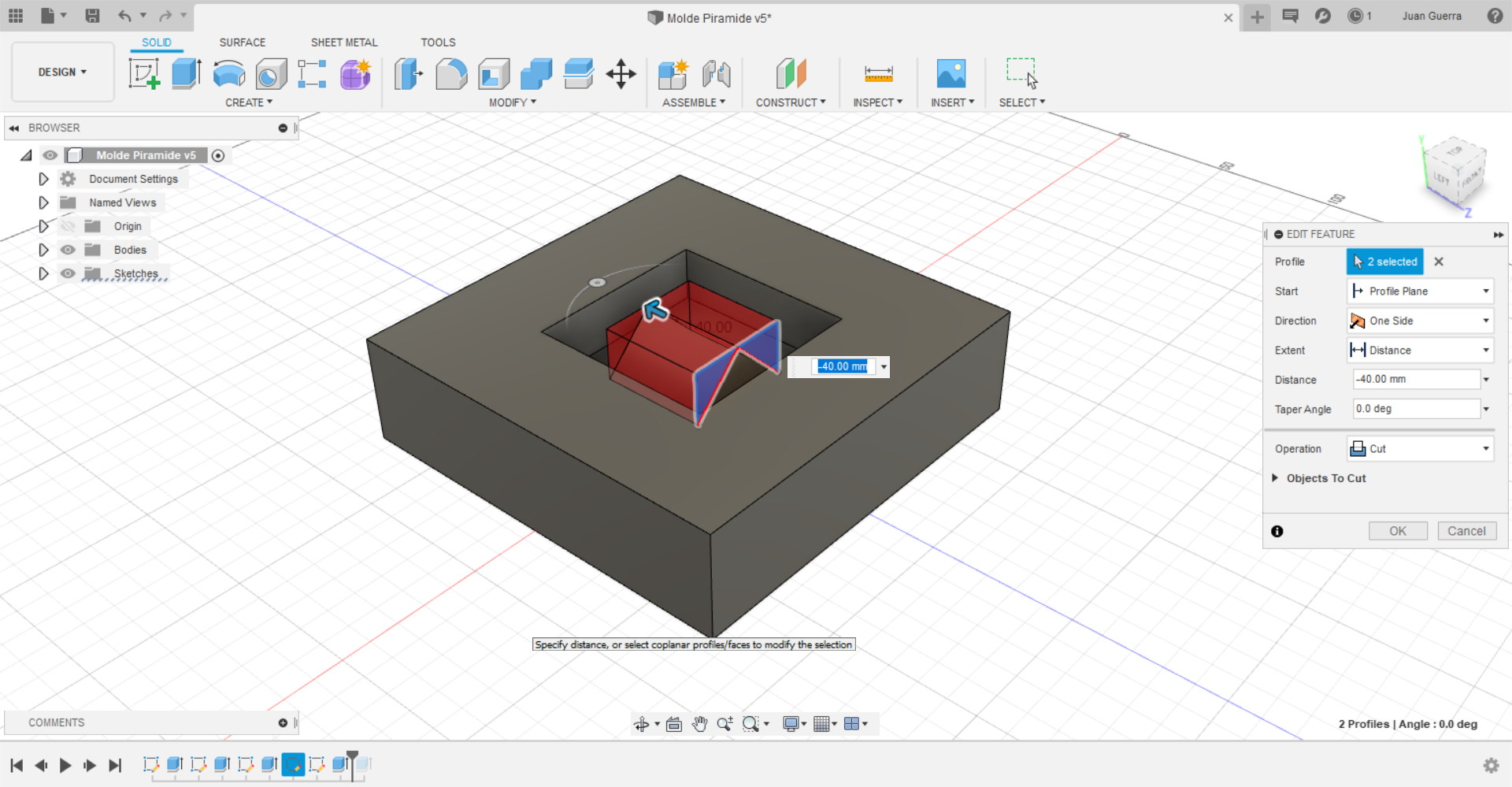Select the Create Sketch tool icon
The image size is (1512, 787).
coord(144,74)
